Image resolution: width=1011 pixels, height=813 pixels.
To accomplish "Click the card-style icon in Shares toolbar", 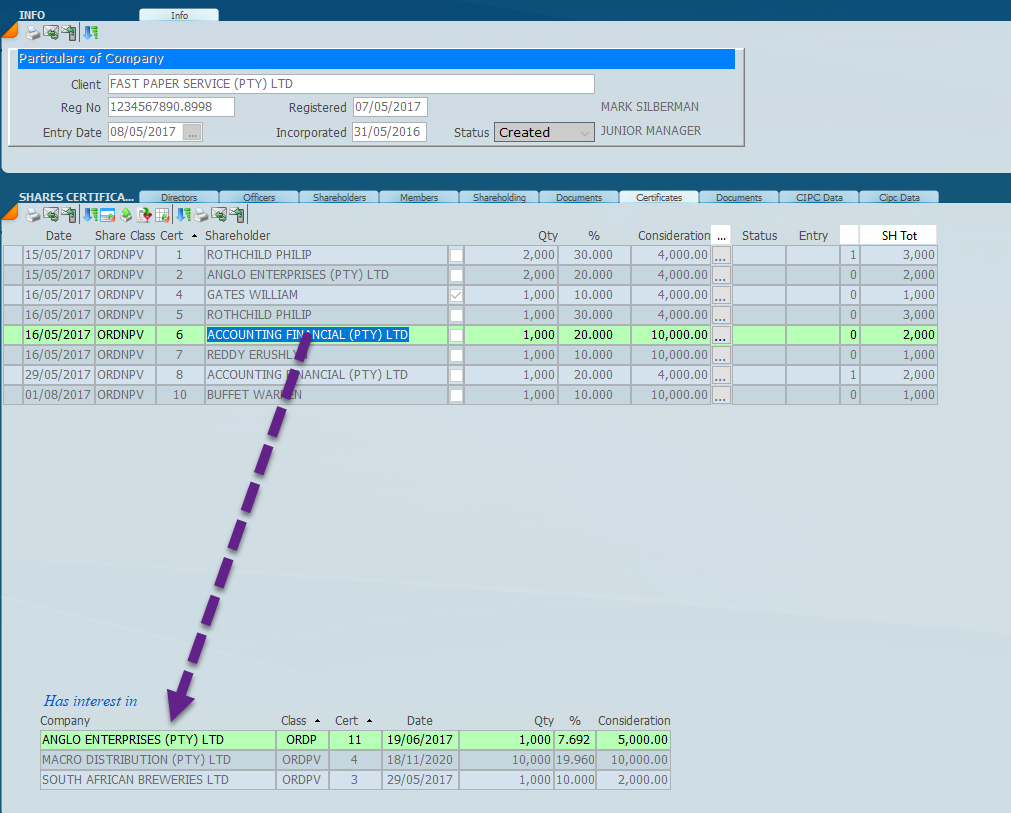I will [107, 214].
